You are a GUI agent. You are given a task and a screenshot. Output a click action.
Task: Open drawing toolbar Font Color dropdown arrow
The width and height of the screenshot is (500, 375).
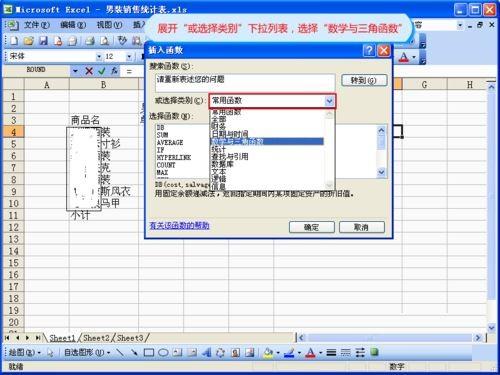(320, 353)
